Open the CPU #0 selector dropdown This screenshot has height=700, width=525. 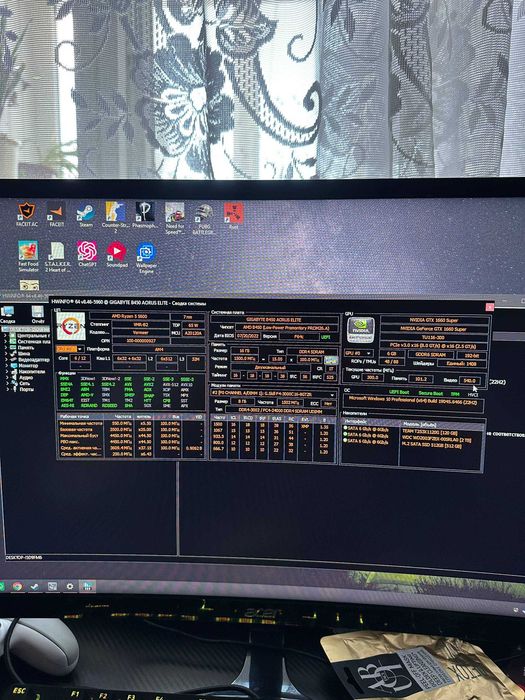pos(70,349)
